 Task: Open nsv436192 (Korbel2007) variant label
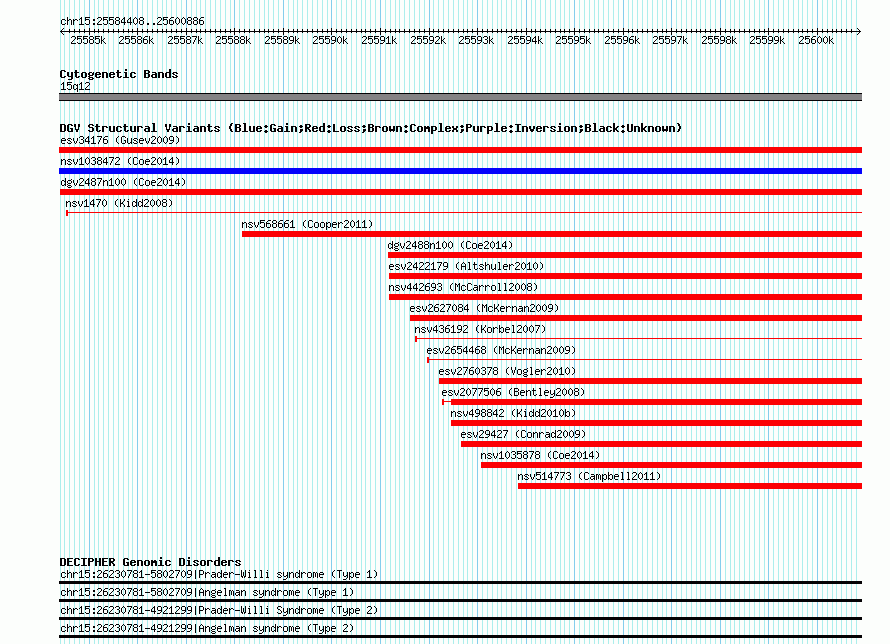click(480, 329)
